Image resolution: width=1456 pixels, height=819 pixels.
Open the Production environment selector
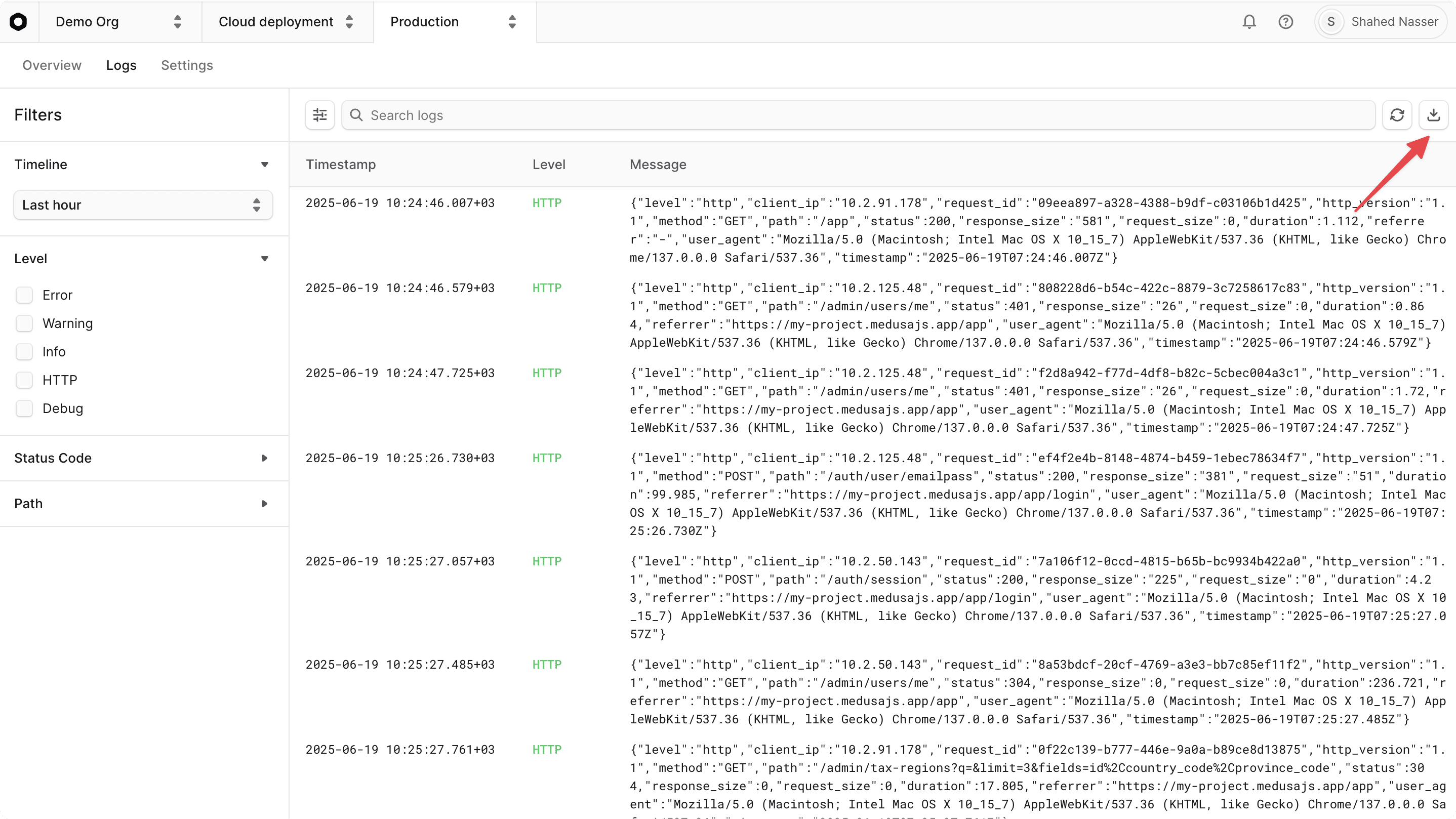point(452,22)
